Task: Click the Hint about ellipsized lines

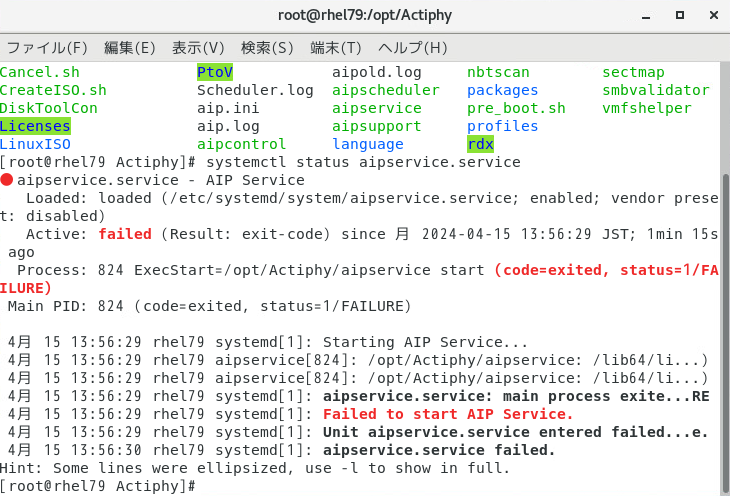Action: click(x=255, y=468)
